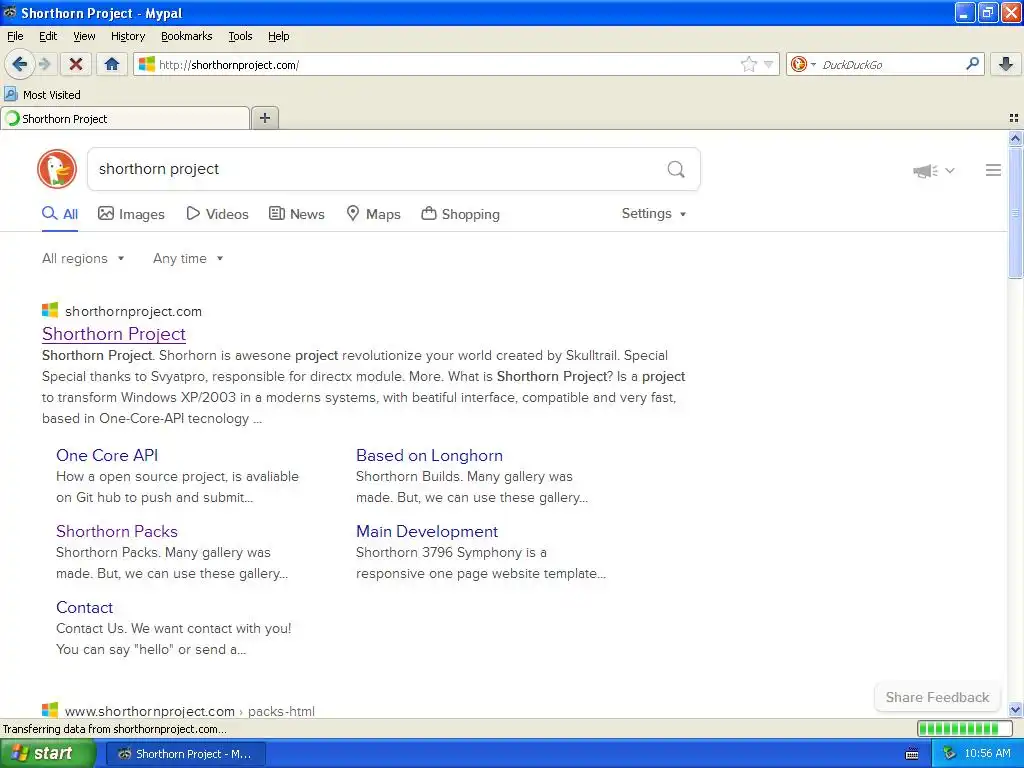Click the scrollbar up arrow
The image size is (1024, 768).
click(1015, 138)
